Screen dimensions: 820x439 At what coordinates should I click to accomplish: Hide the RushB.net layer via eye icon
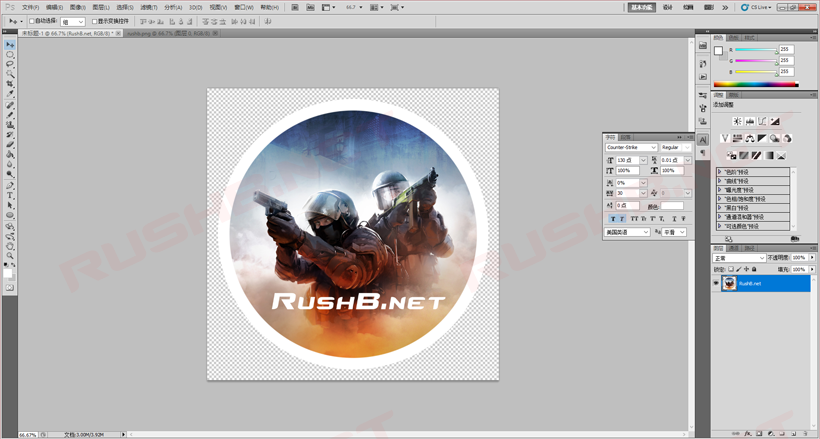pyautogui.click(x=716, y=283)
